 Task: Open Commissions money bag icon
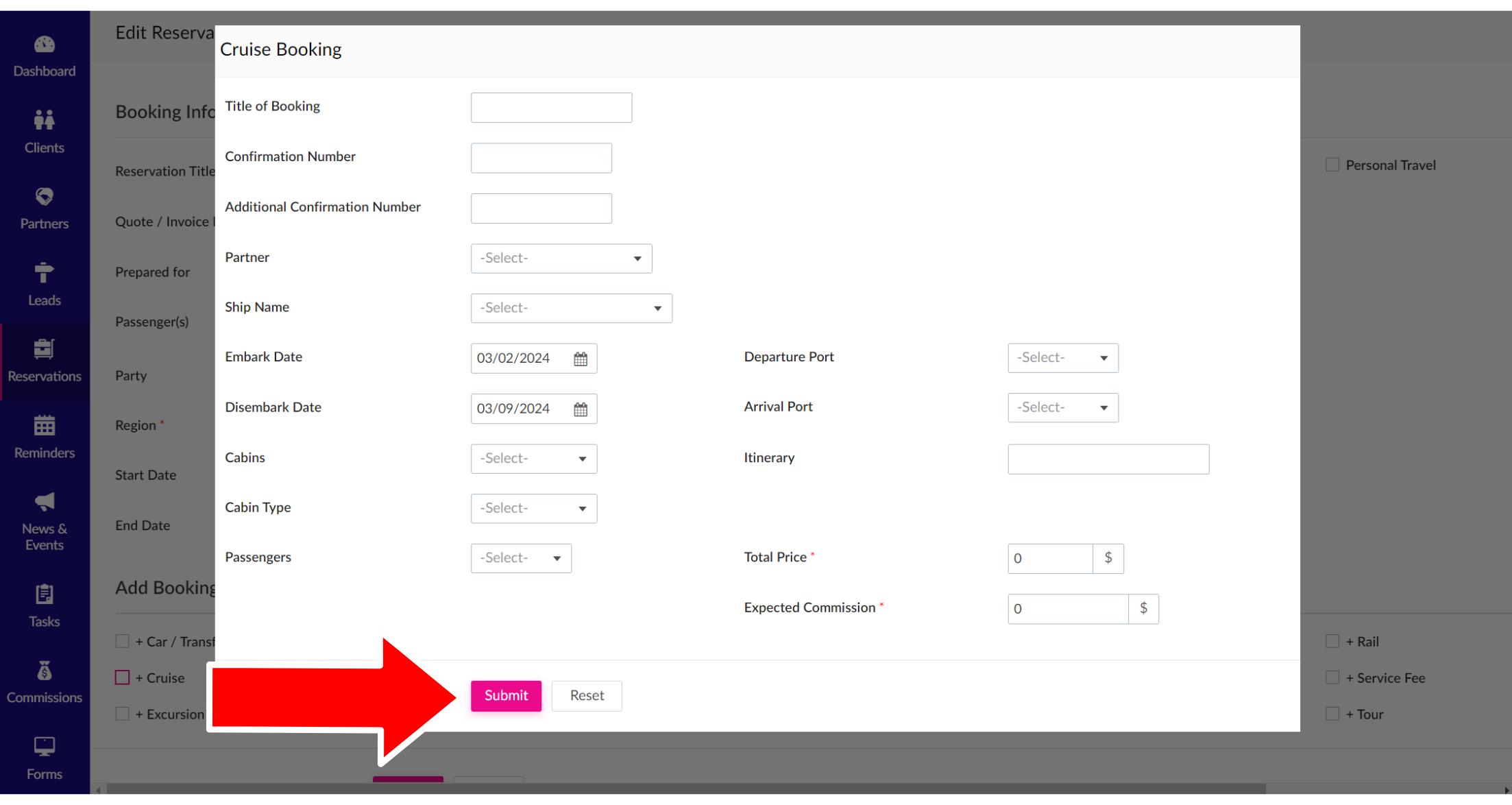(x=45, y=671)
